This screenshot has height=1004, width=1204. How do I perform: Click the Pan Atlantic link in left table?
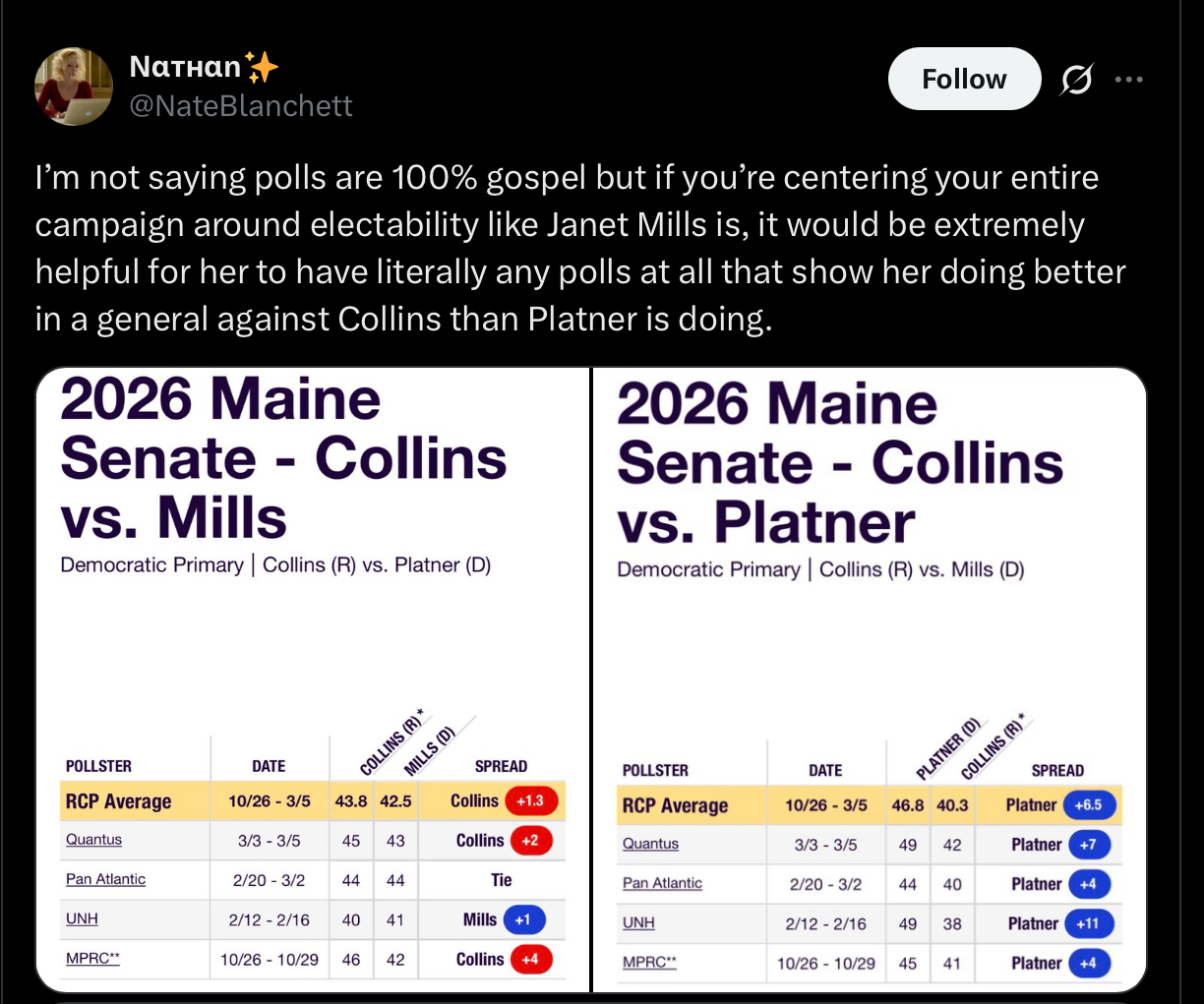(105, 879)
